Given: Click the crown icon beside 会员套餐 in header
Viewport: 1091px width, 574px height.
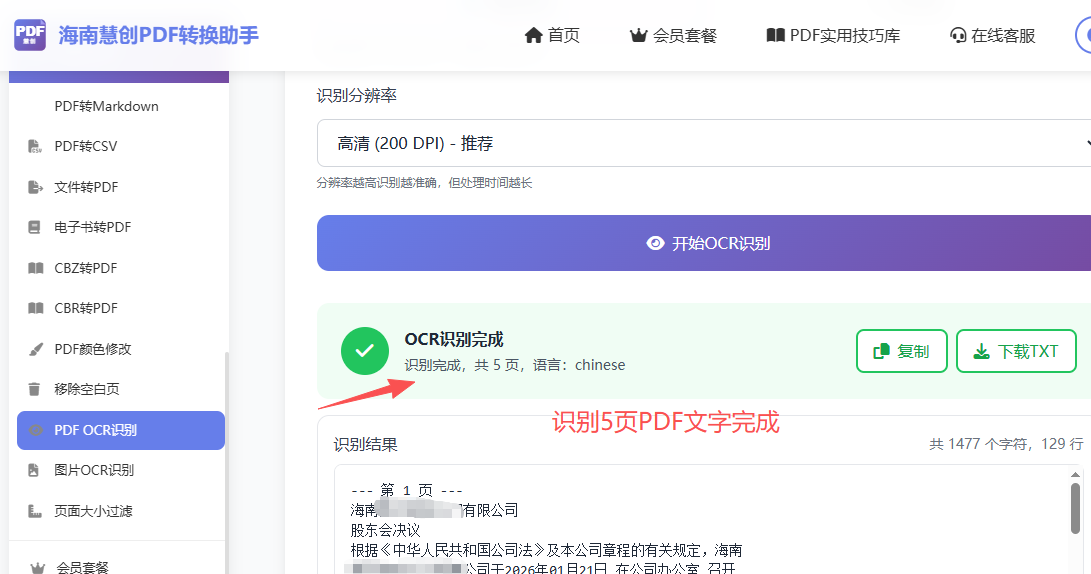Looking at the screenshot, I should click(638, 35).
